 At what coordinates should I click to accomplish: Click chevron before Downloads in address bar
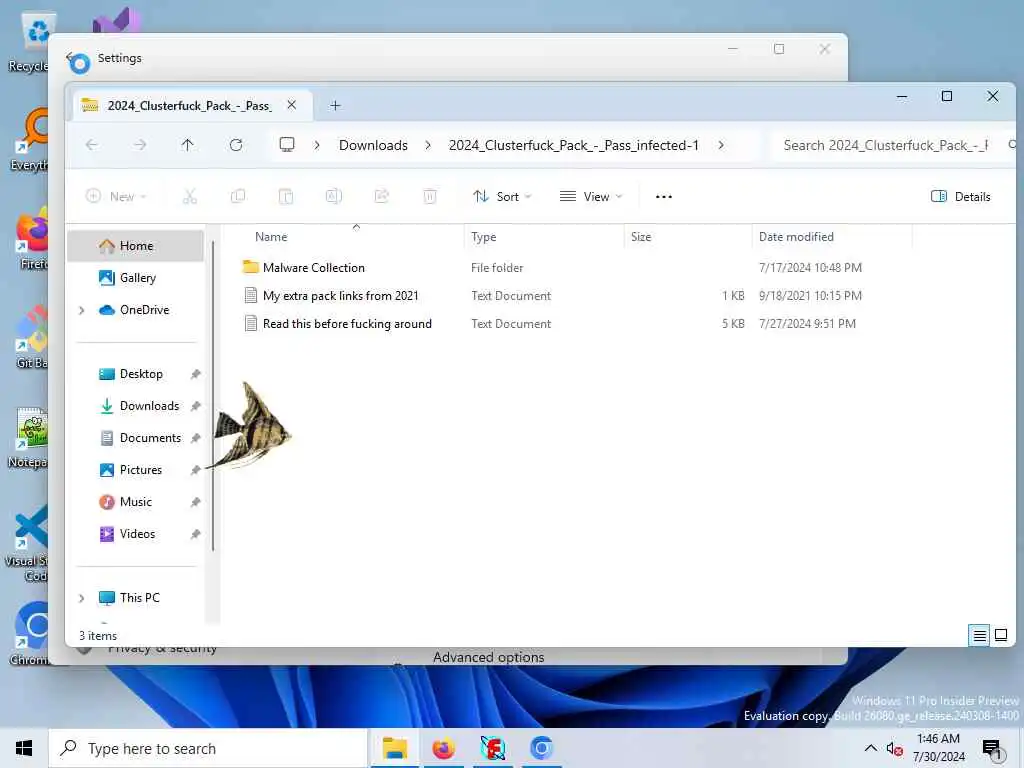[x=317, y=145]
